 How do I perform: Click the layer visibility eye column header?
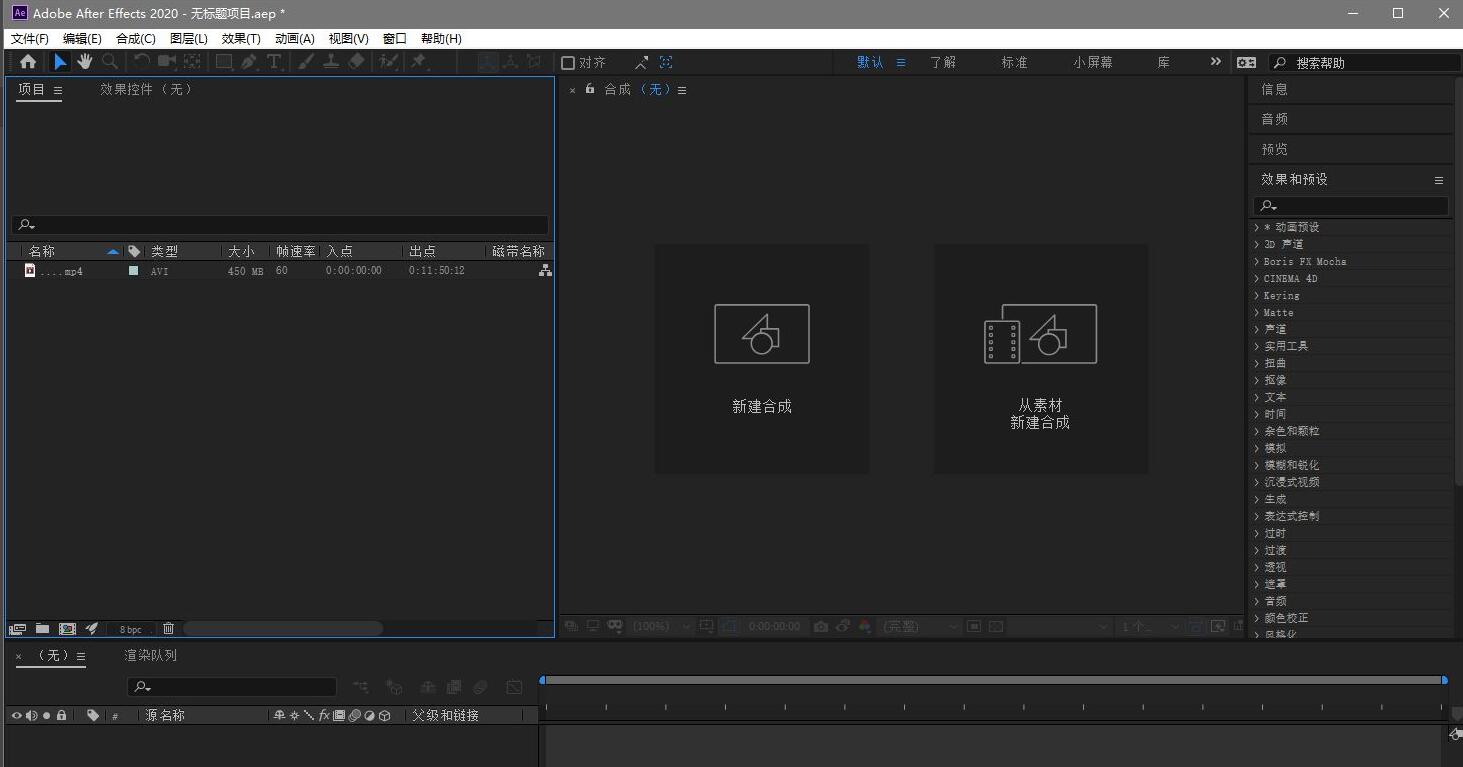click(14, 715)
